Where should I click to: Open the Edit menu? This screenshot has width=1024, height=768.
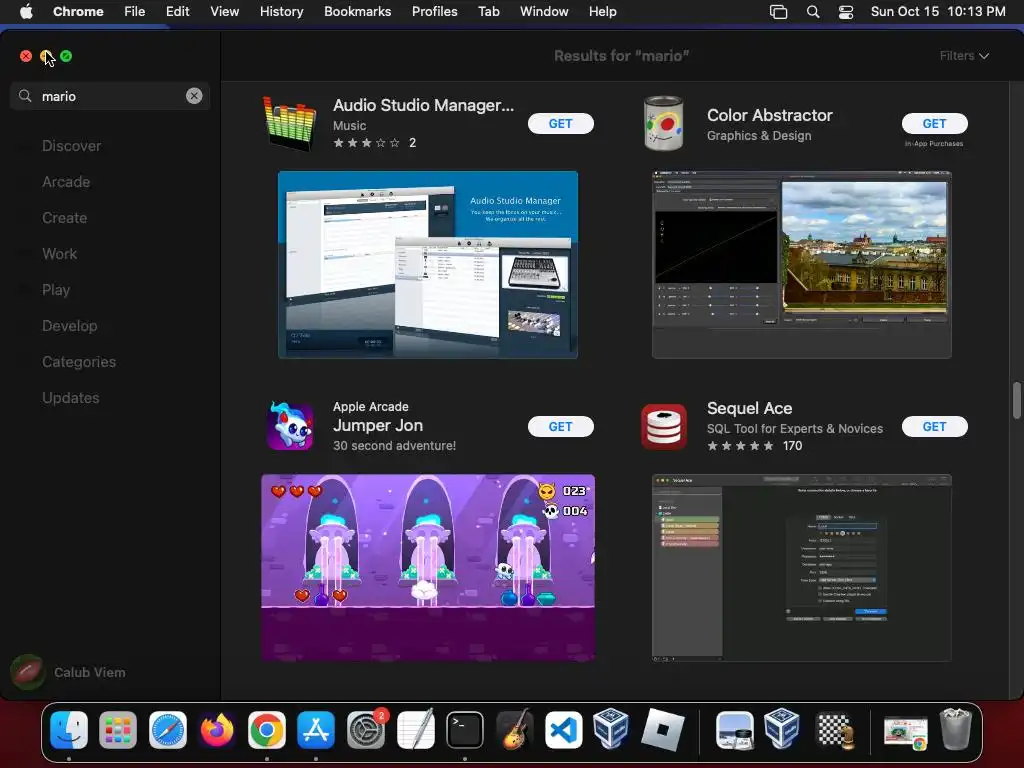pyautogui.click(x=177, y=12)
